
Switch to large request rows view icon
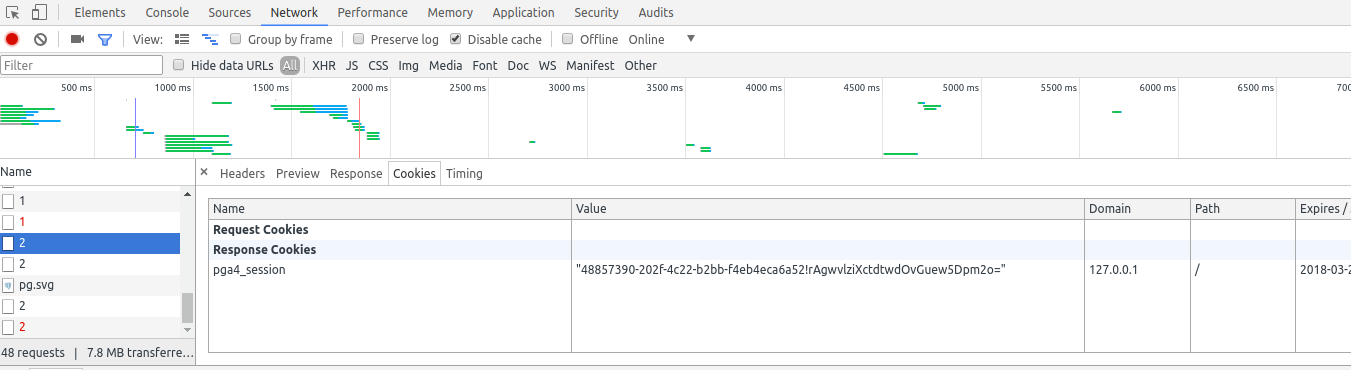[x=182, y=39]
